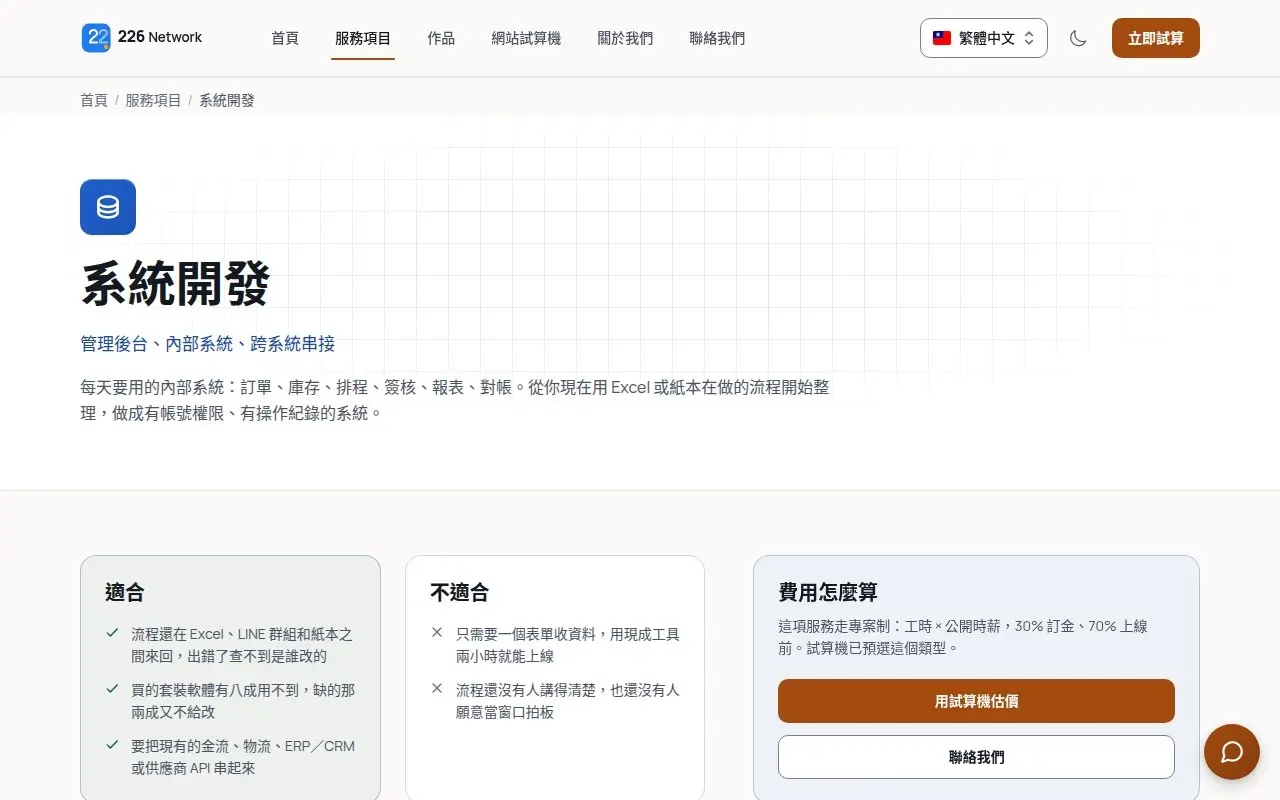The image size is (1280, 800).
Task: Click the 226 Network logo icon
Action: (x=96, y=38)
